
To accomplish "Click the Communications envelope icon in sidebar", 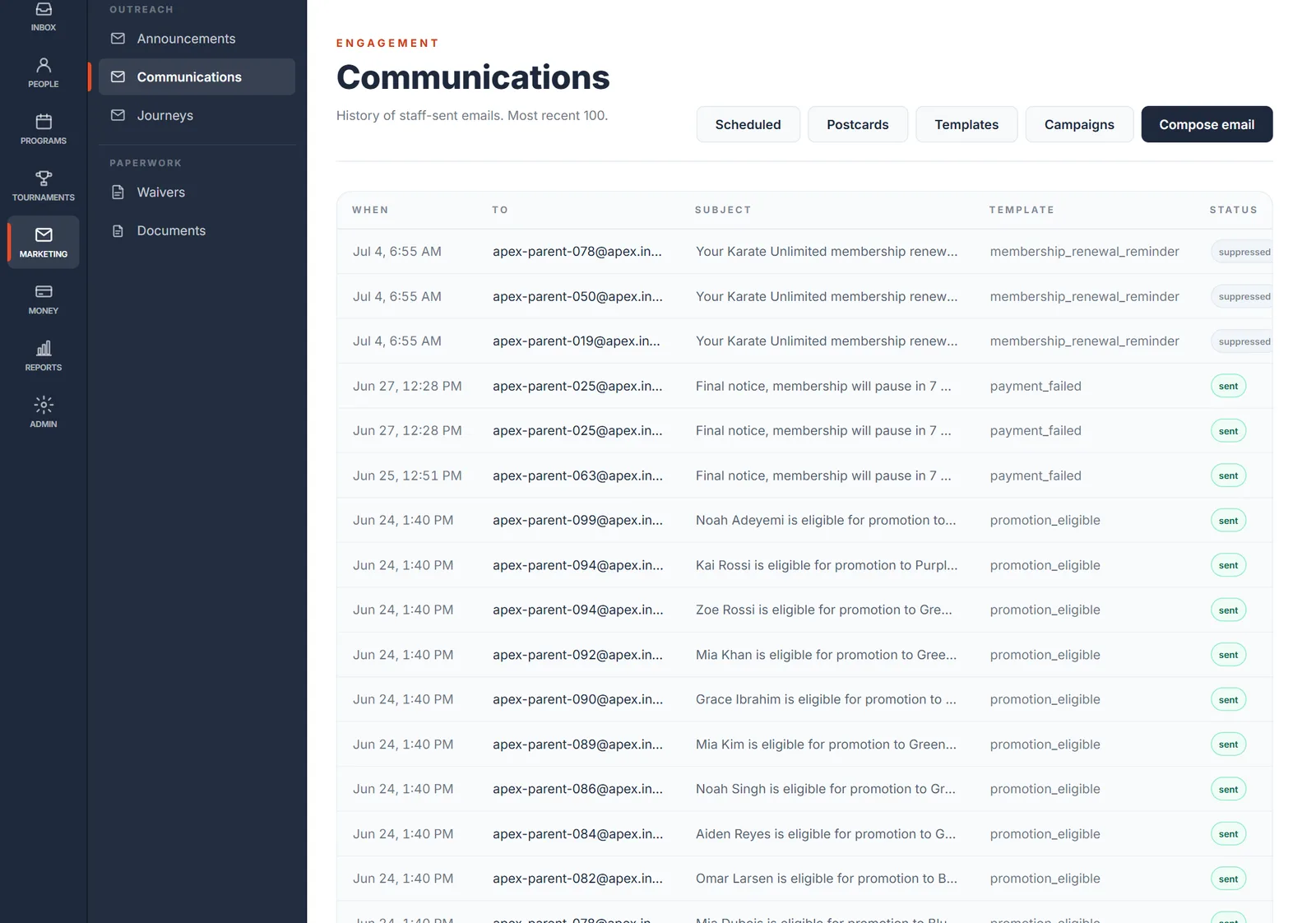I will coord(118,77).
